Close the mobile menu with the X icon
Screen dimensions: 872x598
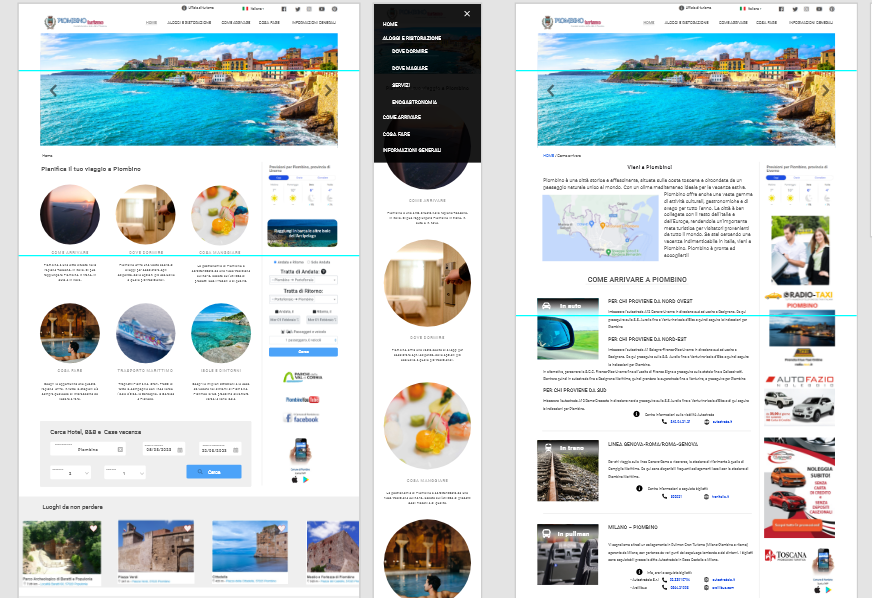(x=467, y=14)
